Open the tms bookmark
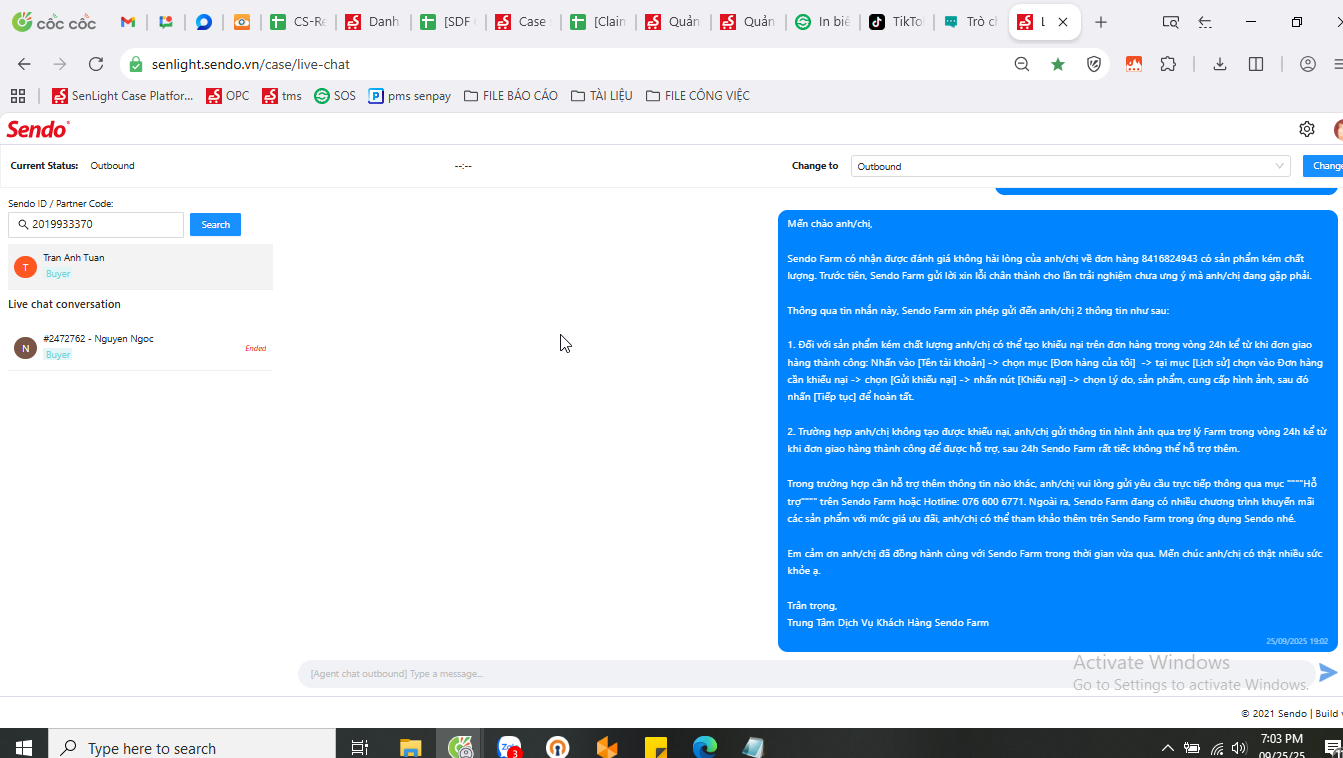Viewport: 1343px width, 758px height. pyautogui.click(x=282, y=96)
